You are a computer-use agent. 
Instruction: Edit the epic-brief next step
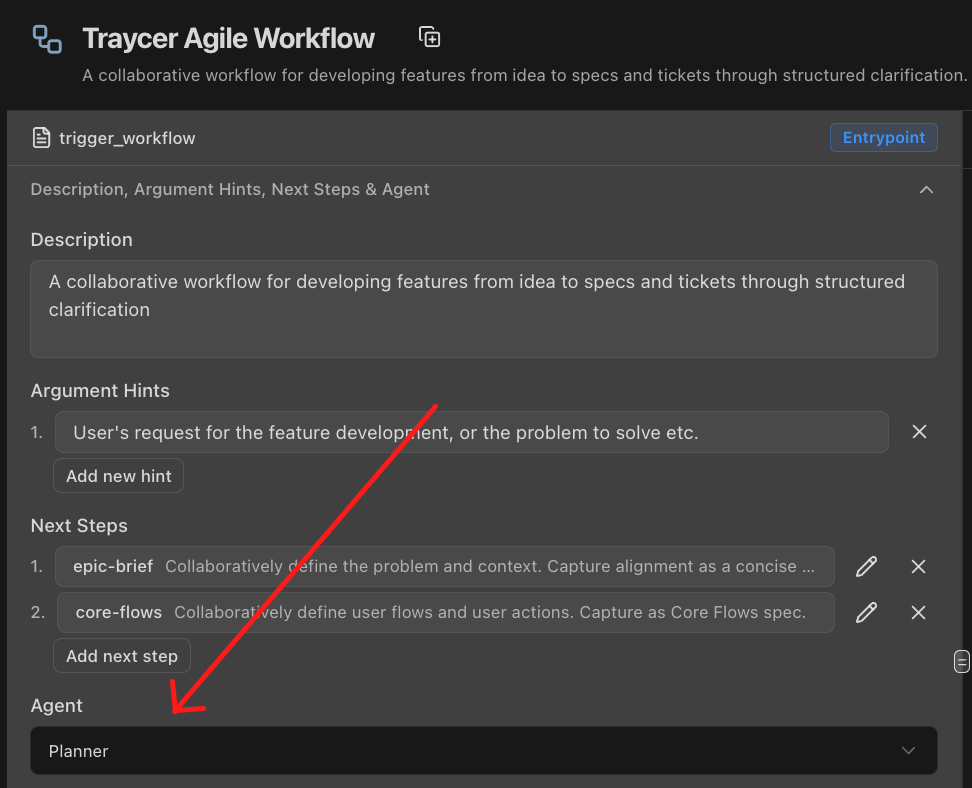click(866, 566)
